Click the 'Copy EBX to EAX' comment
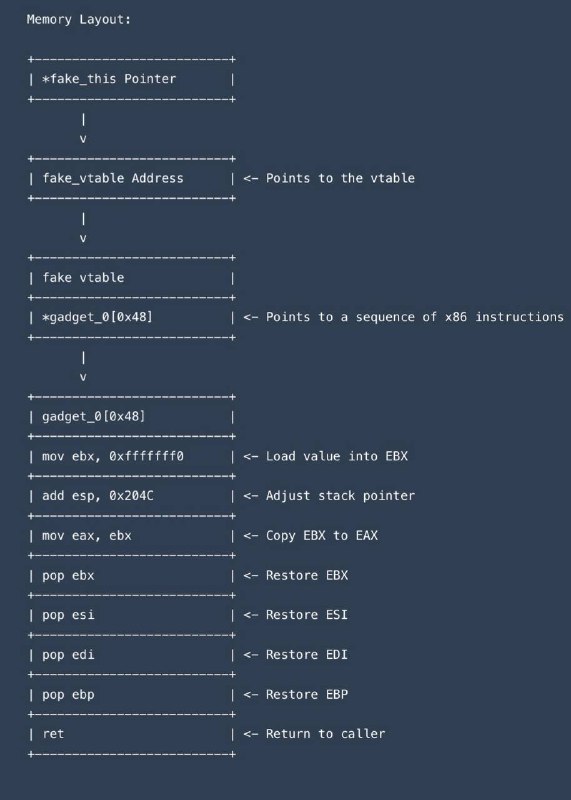 pyautogui.click(x=311, y=535)
